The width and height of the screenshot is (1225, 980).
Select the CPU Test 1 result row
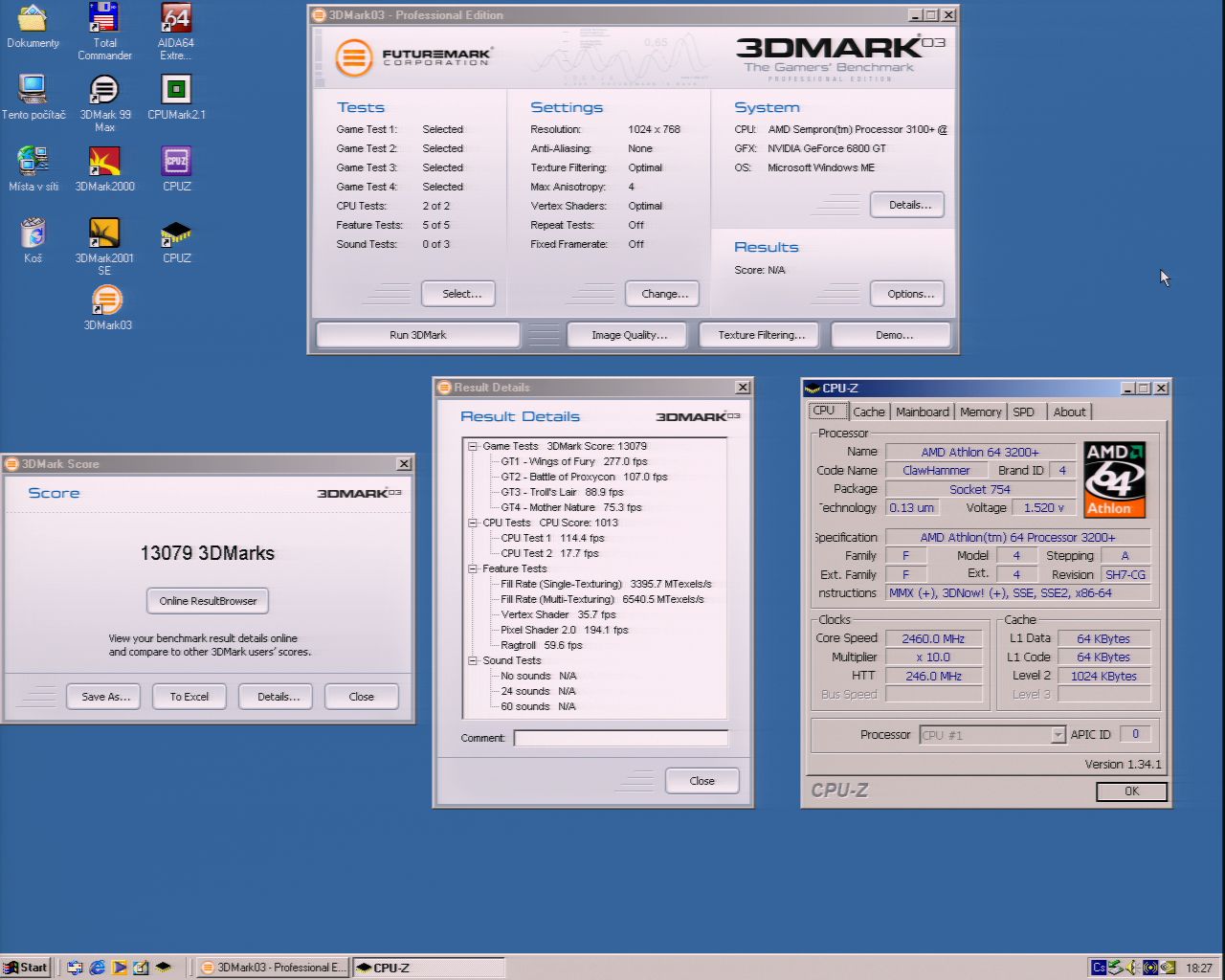552,538
